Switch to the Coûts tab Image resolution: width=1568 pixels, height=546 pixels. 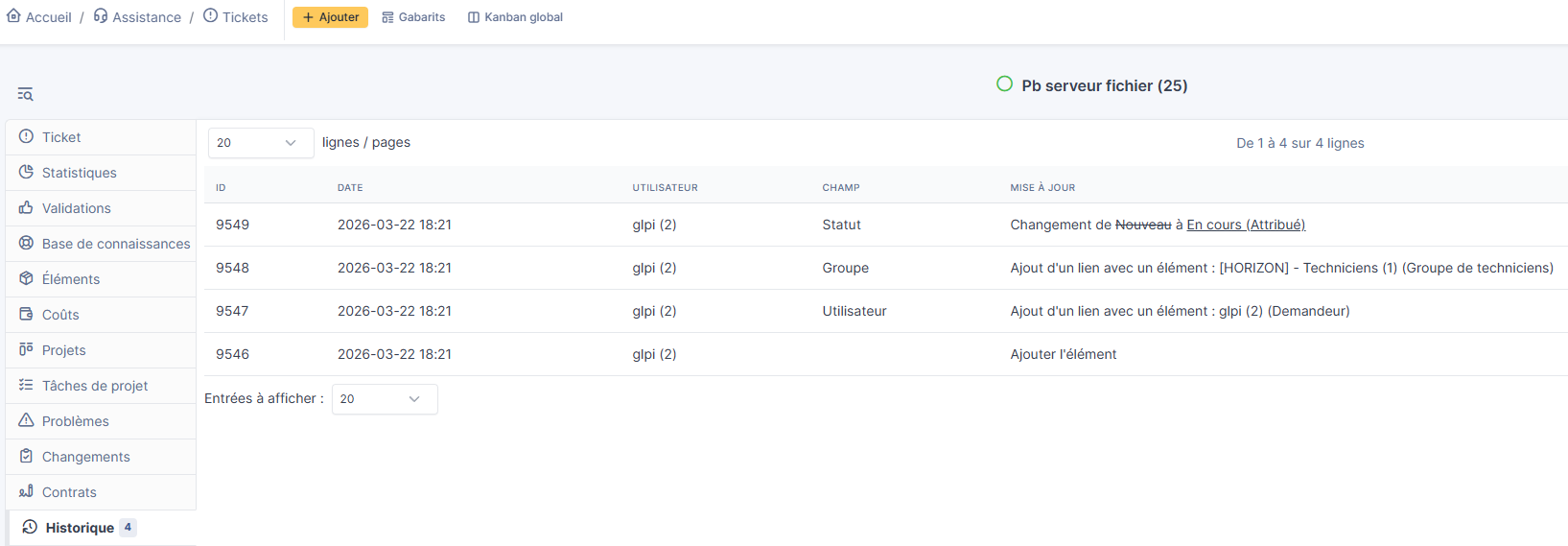tap(60, 315)
